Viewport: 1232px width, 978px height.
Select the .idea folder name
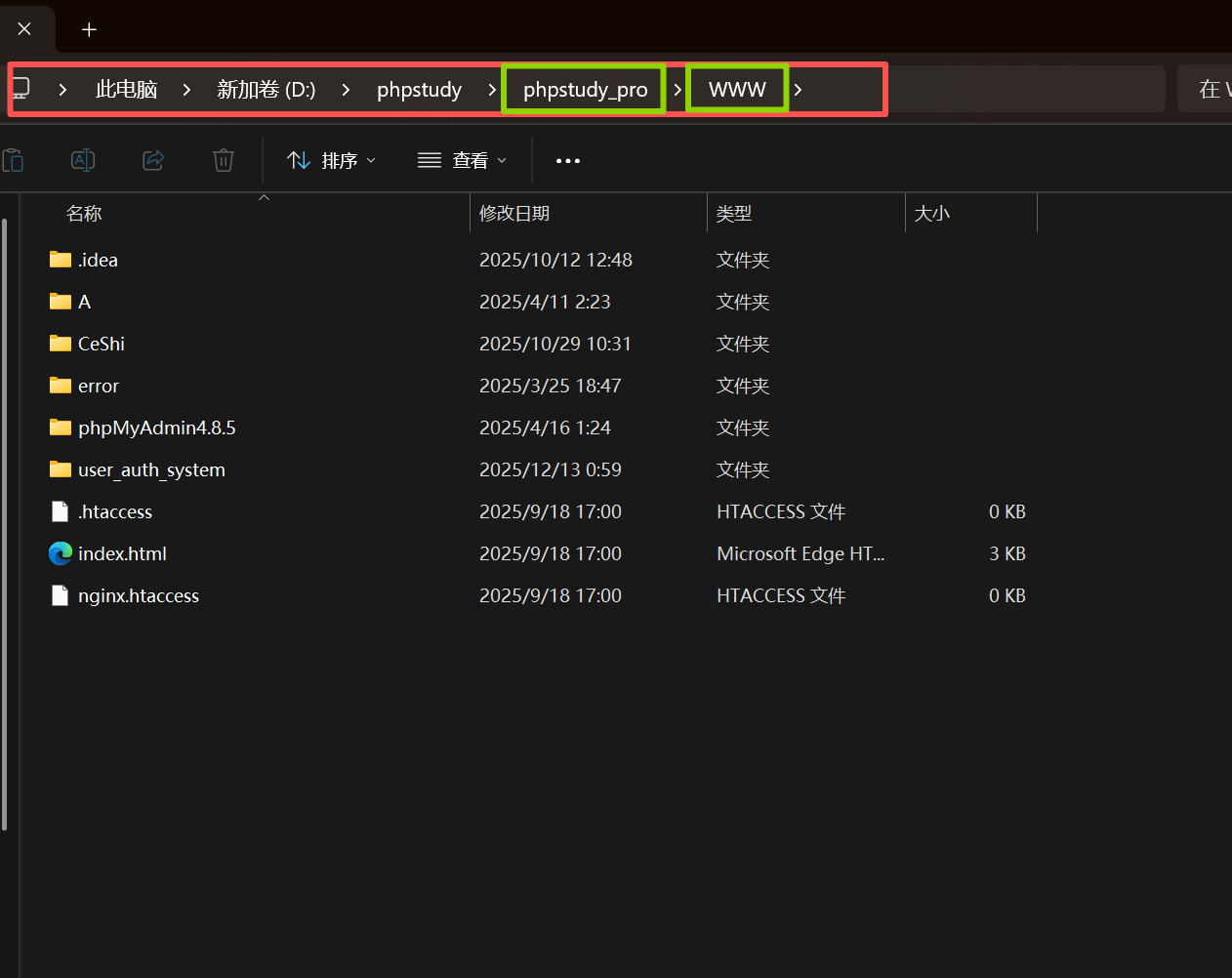99,260
